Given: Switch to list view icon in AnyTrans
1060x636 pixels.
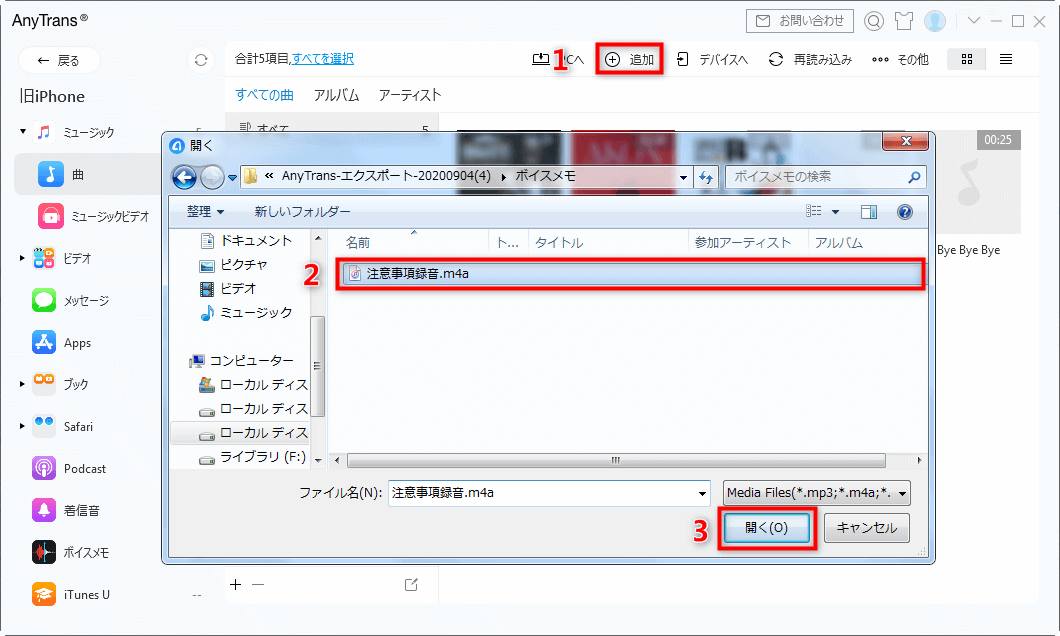Looking at the screenshot, I should click(1006, 59).
